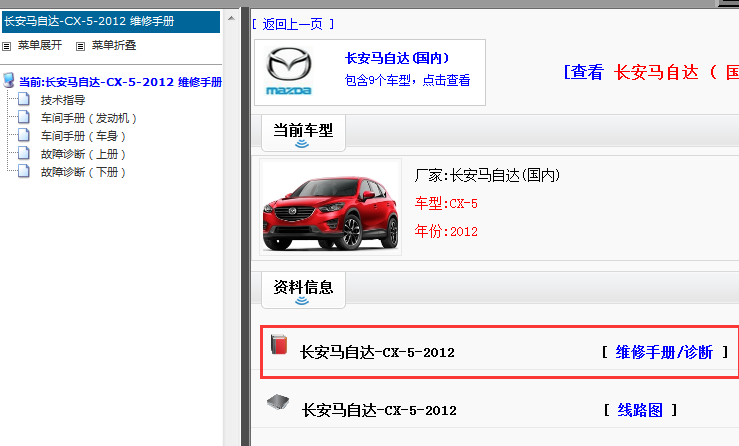Click the 菜单展开 list icon
This screenshot has height=446, width=739.
pos(7,46)
